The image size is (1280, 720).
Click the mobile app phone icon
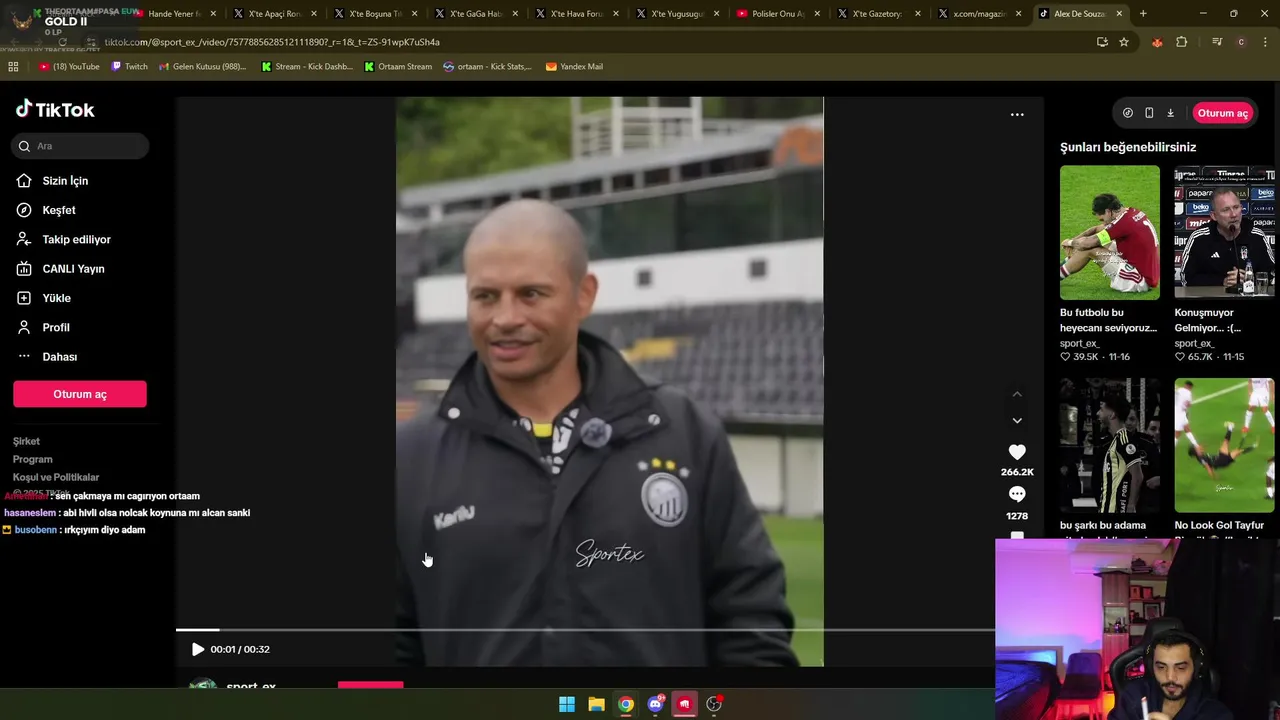(1149, 113)
